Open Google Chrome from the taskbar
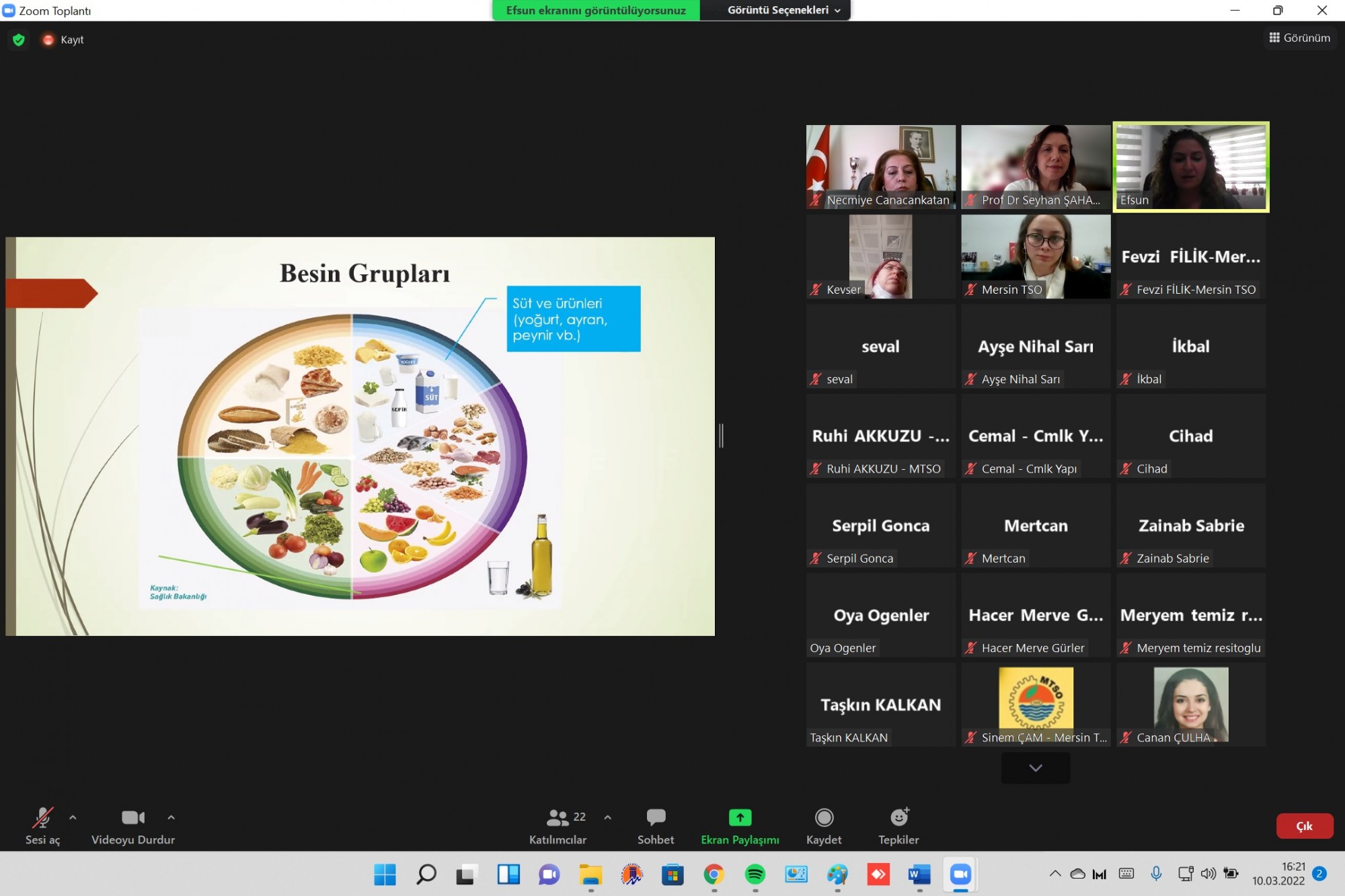Screen dimensions: 1345x896 click(714, 874)
